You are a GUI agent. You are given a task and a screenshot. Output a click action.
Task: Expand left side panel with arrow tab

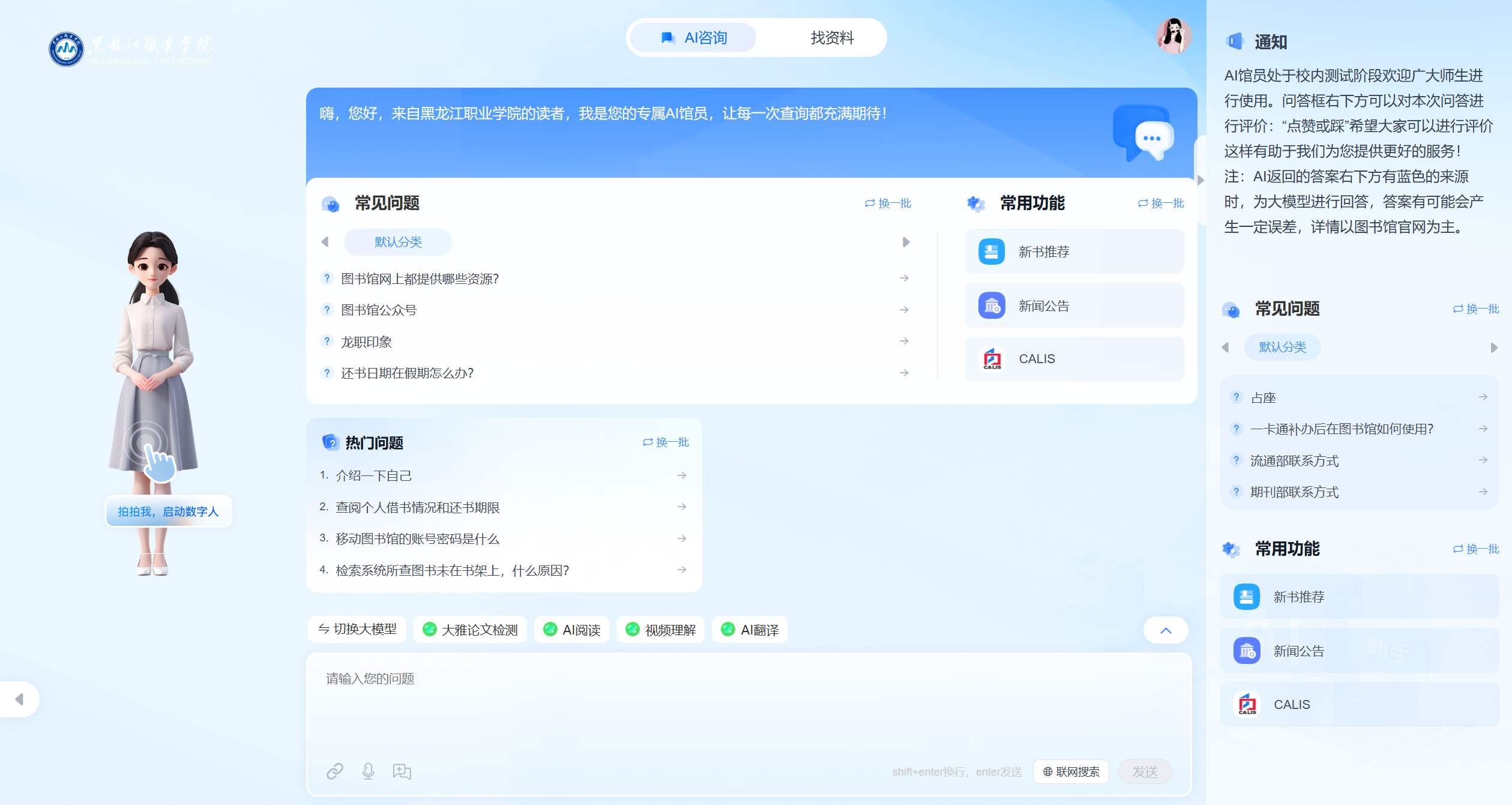(19, 699)
